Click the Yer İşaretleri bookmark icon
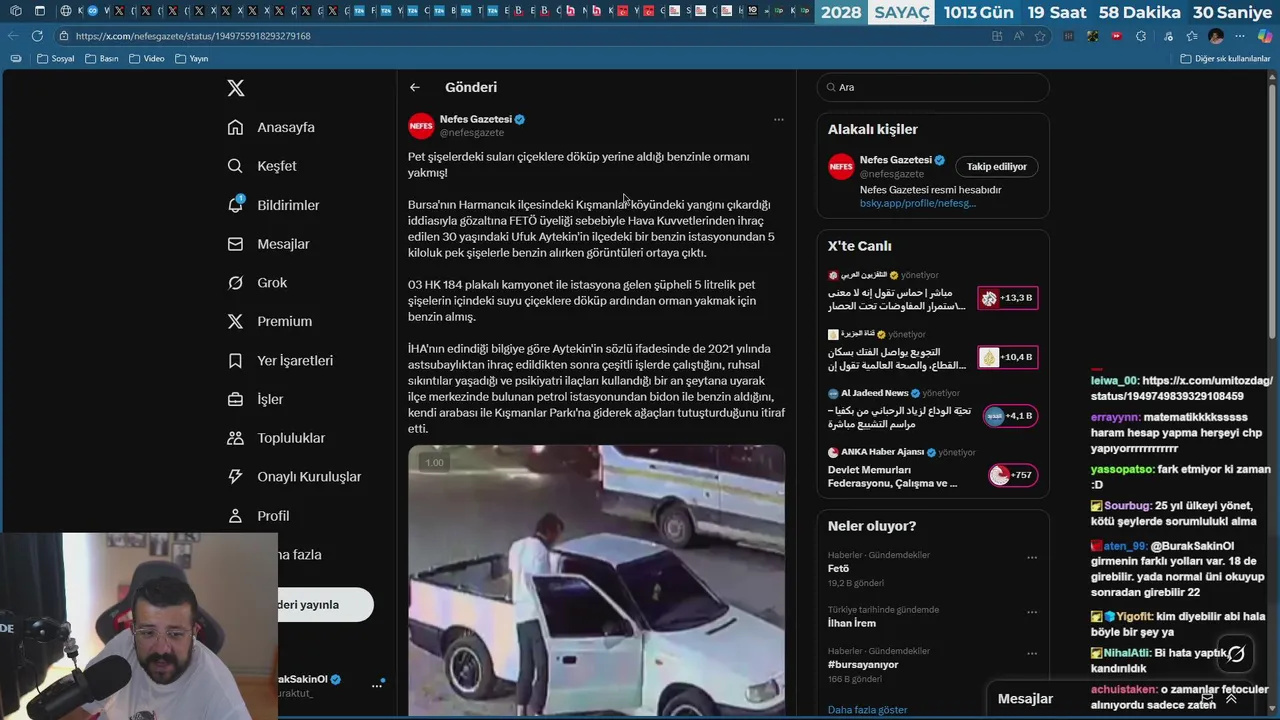This screenshot has height=720, width=1280. coord(235,360)
